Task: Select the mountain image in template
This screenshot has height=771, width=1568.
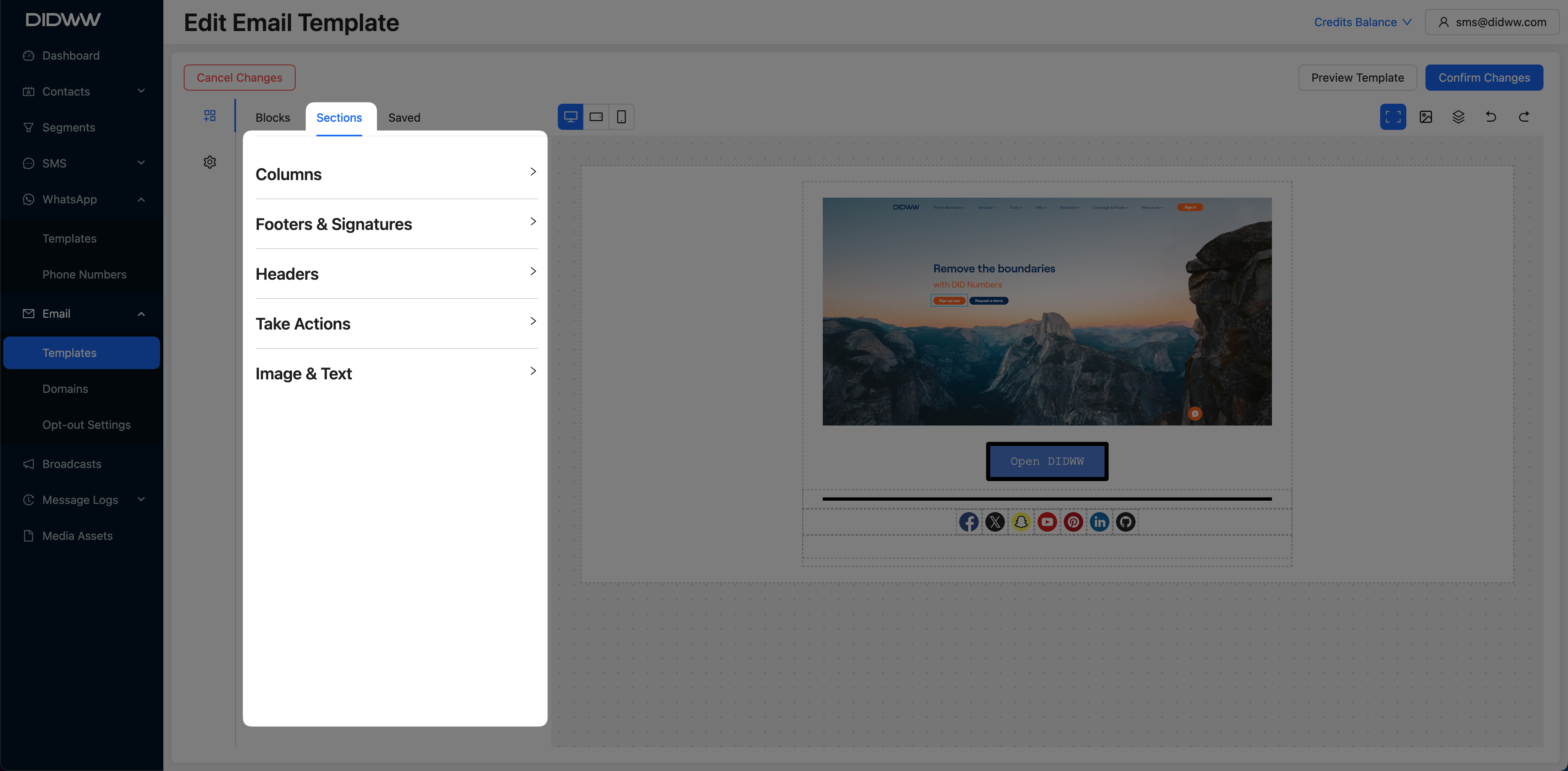Action: coord(1046,341)
